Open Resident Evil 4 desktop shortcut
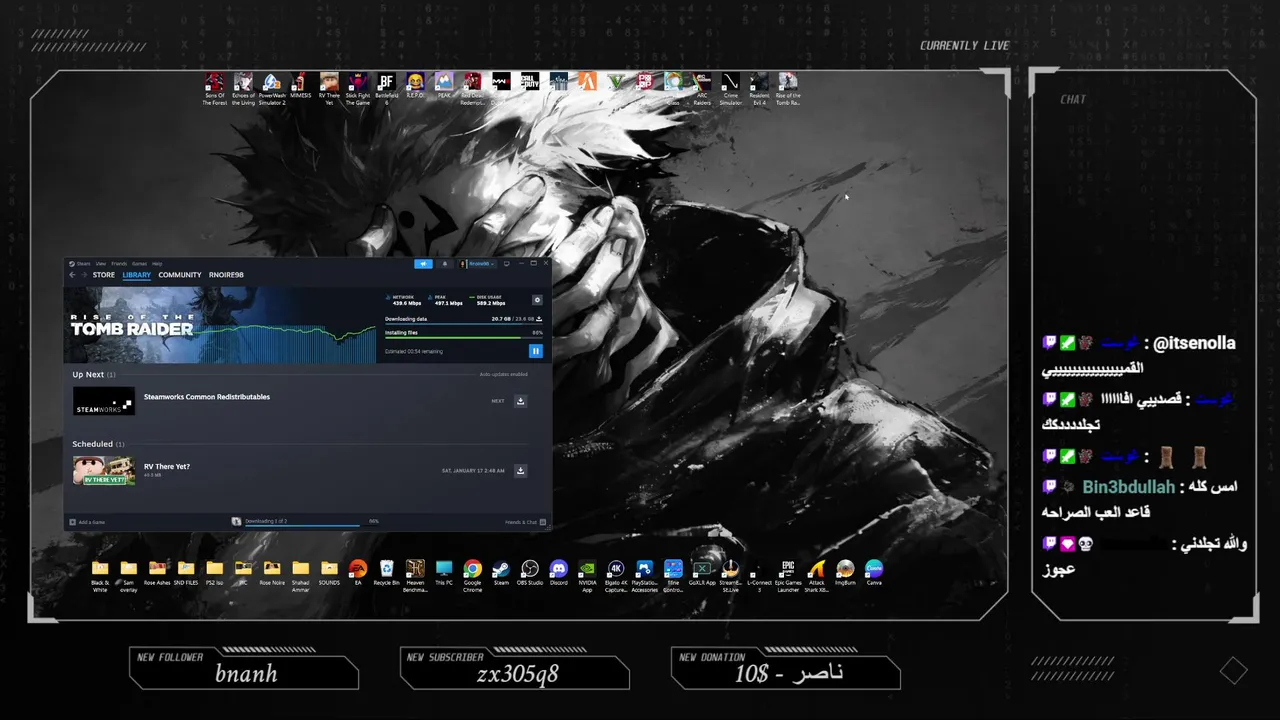The image size is (1280, 720). (760, 89)
